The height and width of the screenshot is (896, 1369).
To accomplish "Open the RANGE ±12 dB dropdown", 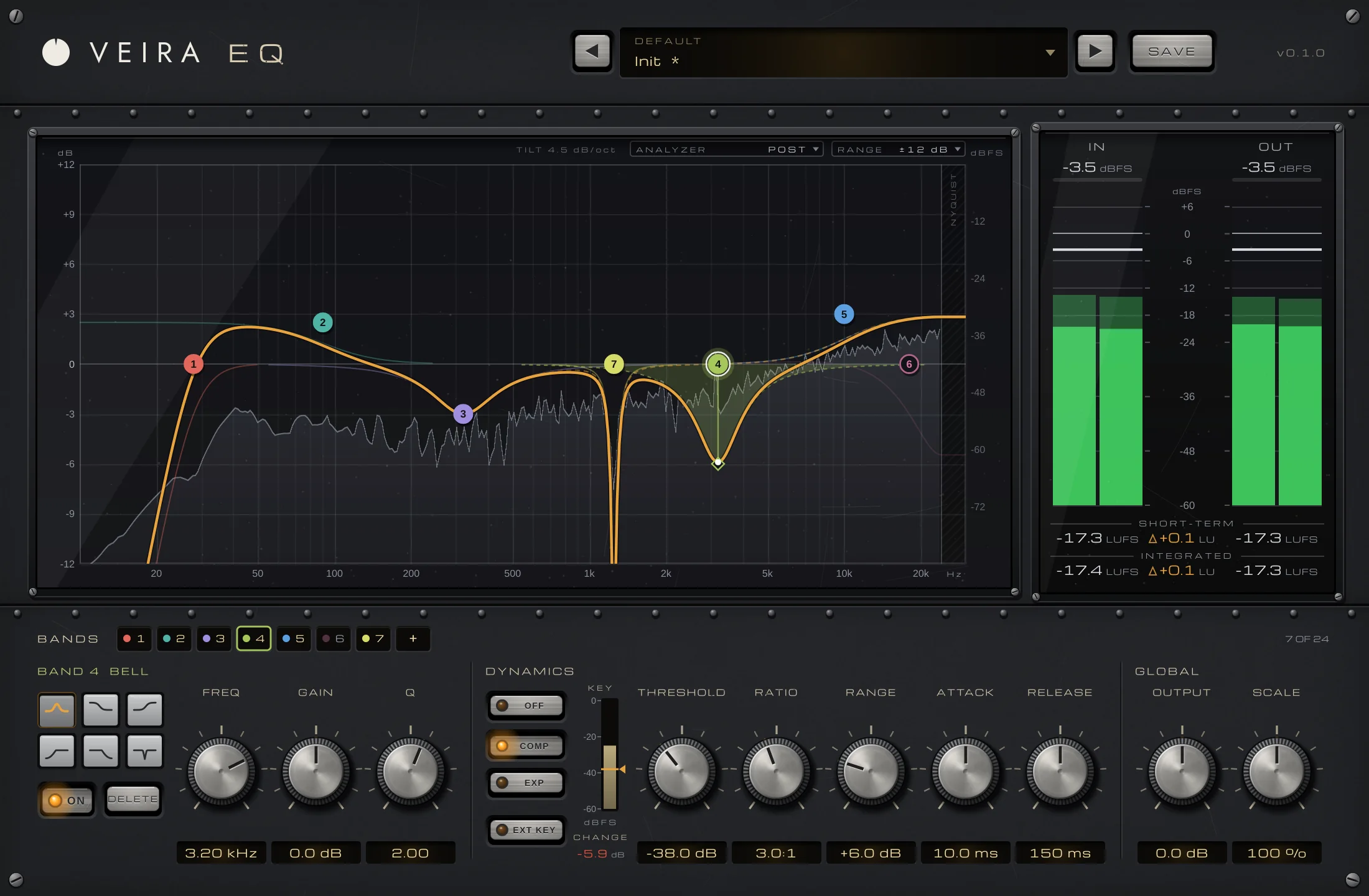I will tap(898, 149).
